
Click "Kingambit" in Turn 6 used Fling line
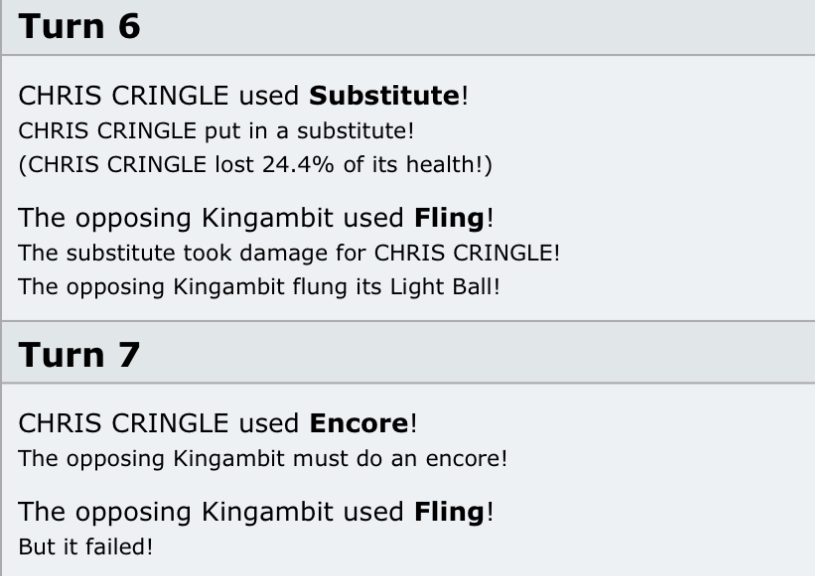point(267,218)
